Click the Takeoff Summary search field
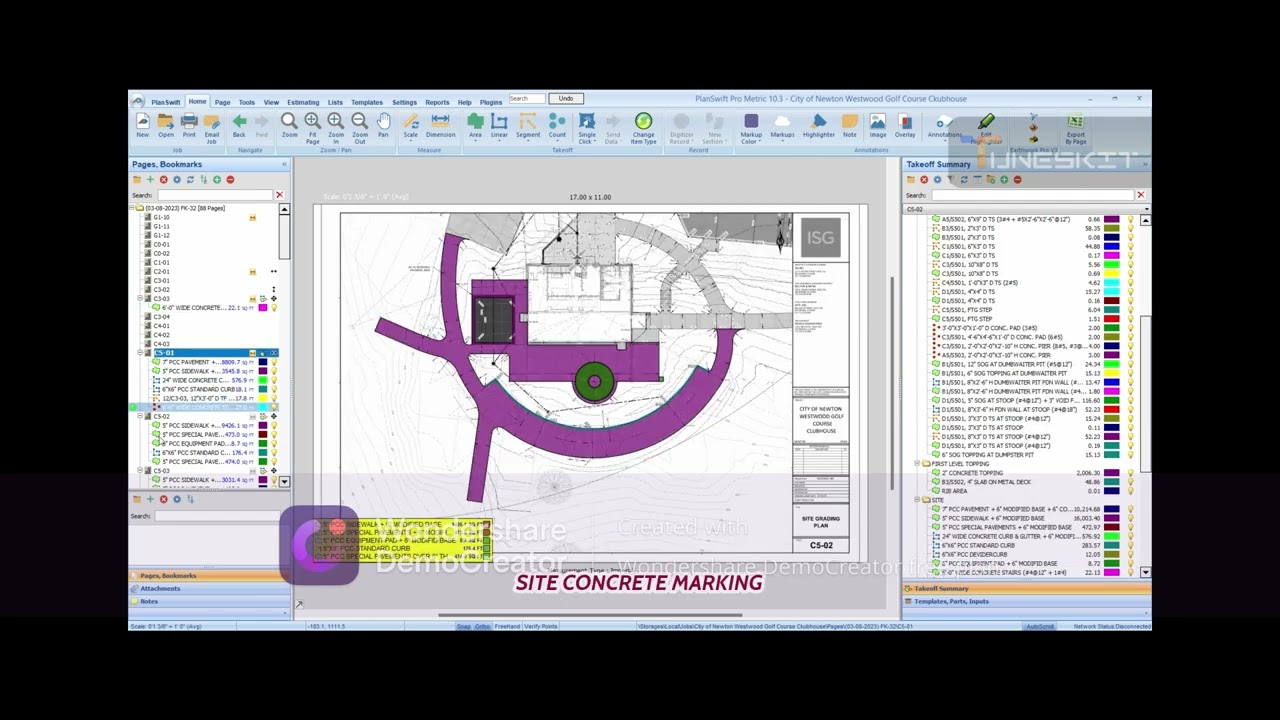Screen dimensions: 1280x720 [x=1032, y=195]
